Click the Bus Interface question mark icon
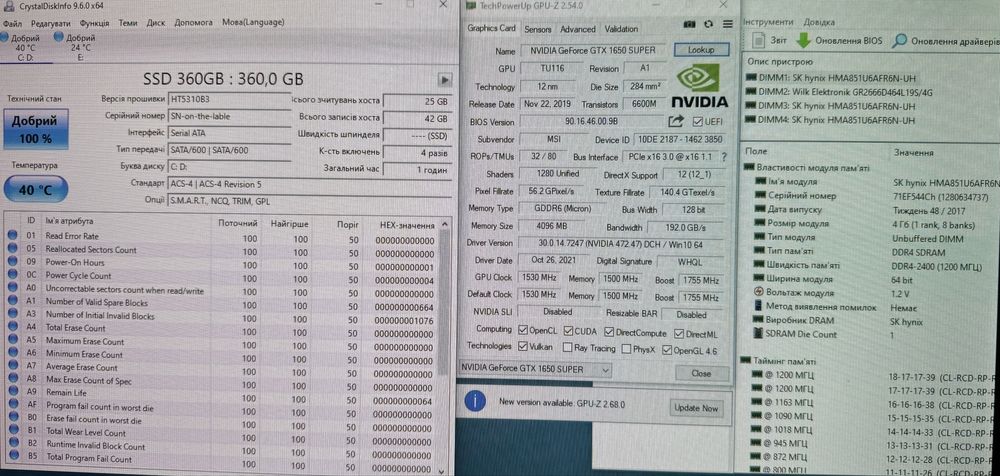The width and height of the screenshot is (1000, 476). (x=724, y=156)
